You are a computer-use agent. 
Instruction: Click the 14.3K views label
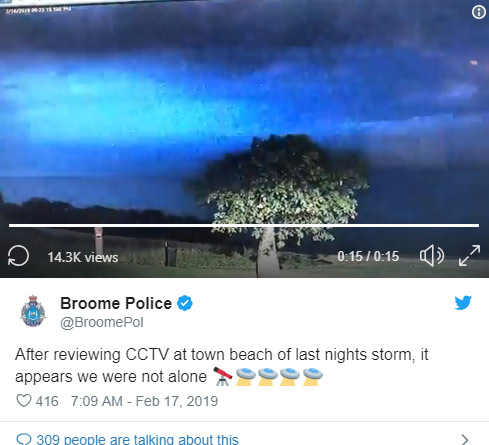83,257
